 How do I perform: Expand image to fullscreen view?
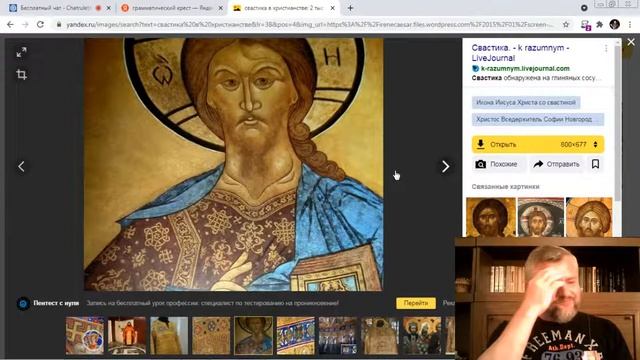(21, 52)
